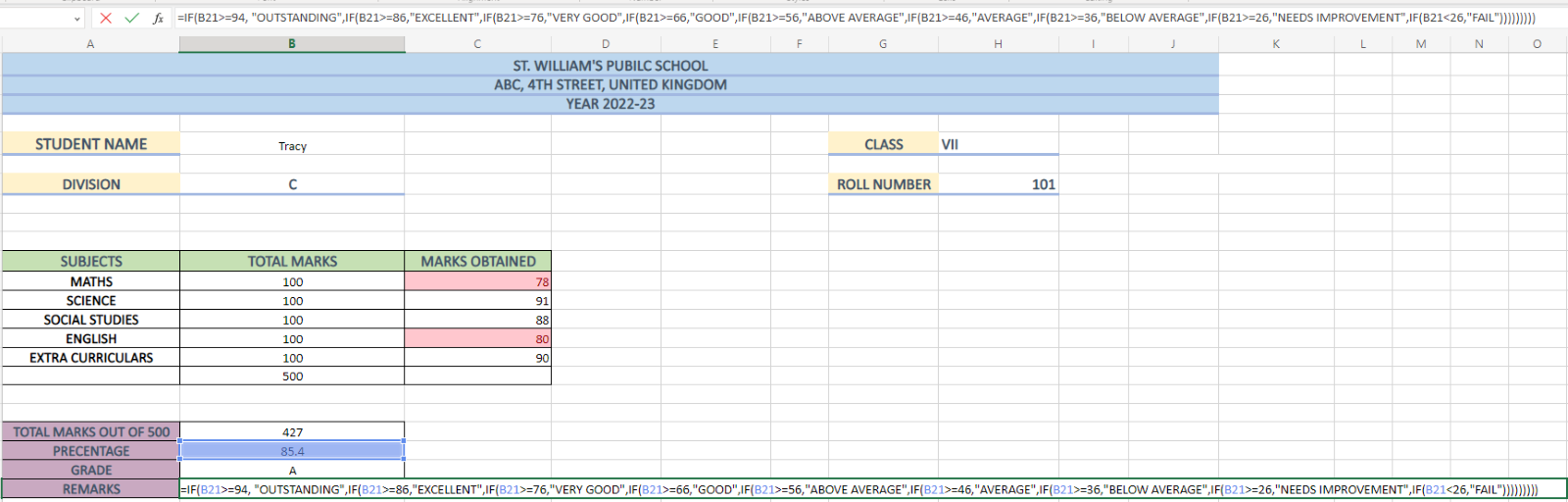Screen dimensions: 1568x502
Task: Select the student name cell containing Tracy
Action: click(292, 145)
